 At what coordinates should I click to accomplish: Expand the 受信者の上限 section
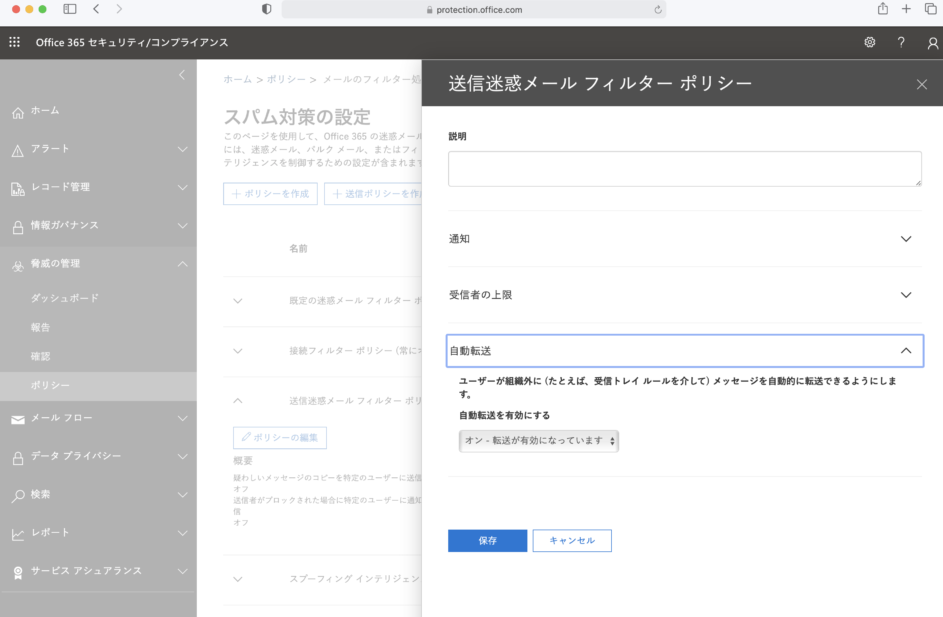tap(905, 295)
